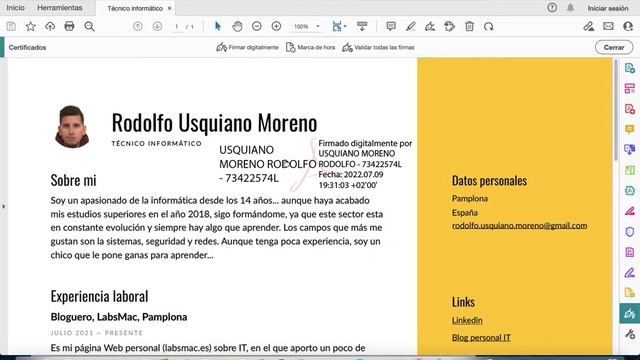Add a comment note
The image size is (640, 360).
(x=391, y=27)
